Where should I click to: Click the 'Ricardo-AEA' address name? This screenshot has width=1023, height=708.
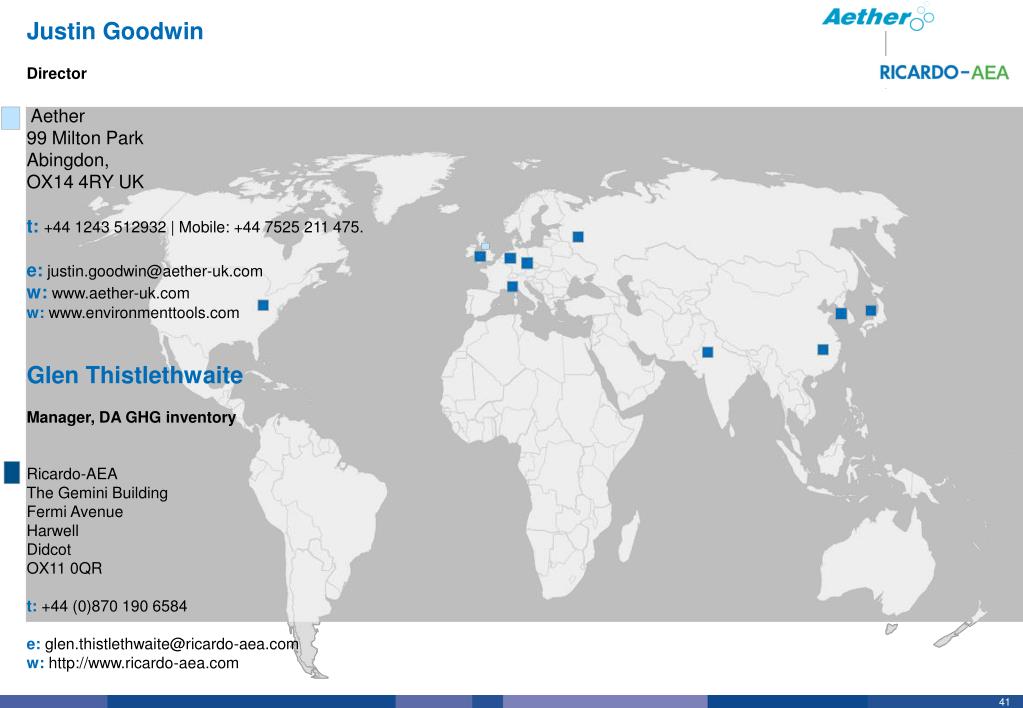72,474
